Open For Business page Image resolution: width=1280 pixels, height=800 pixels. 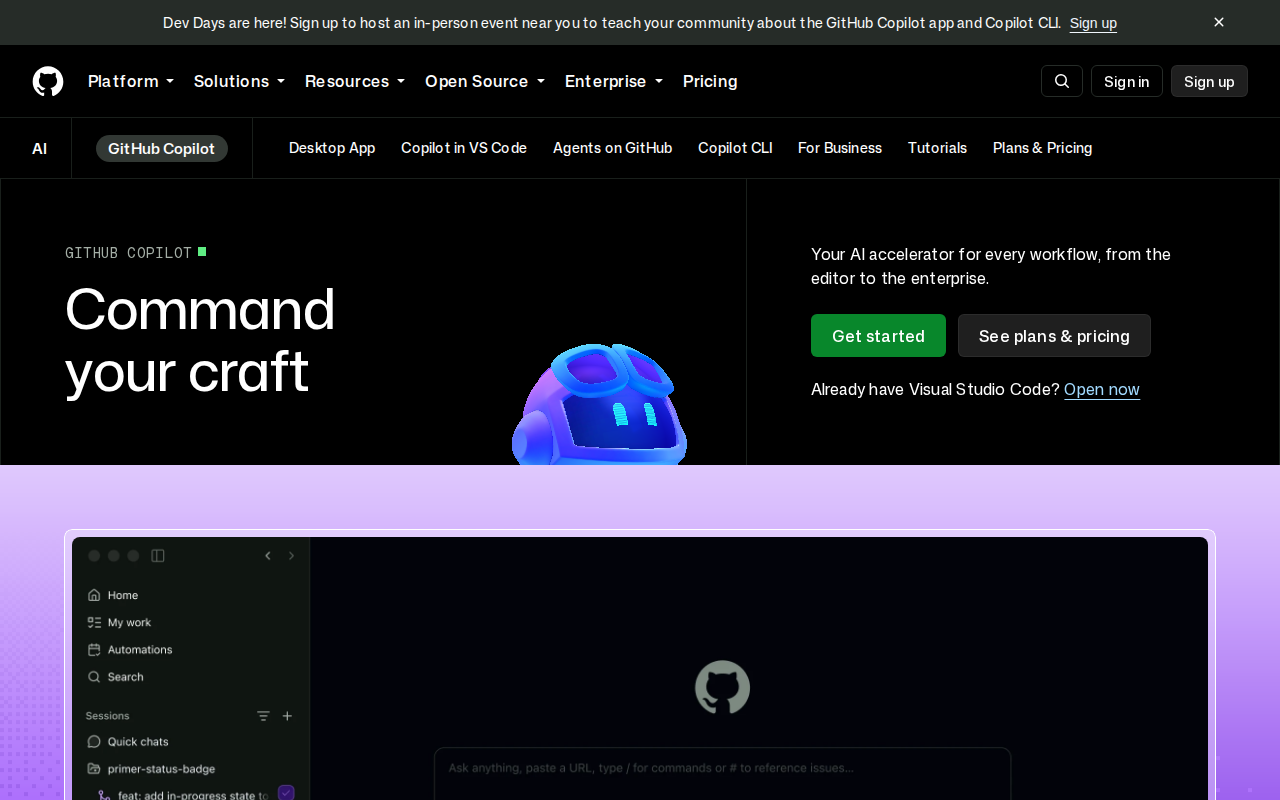pyautogui.click(x=840, y=148)
